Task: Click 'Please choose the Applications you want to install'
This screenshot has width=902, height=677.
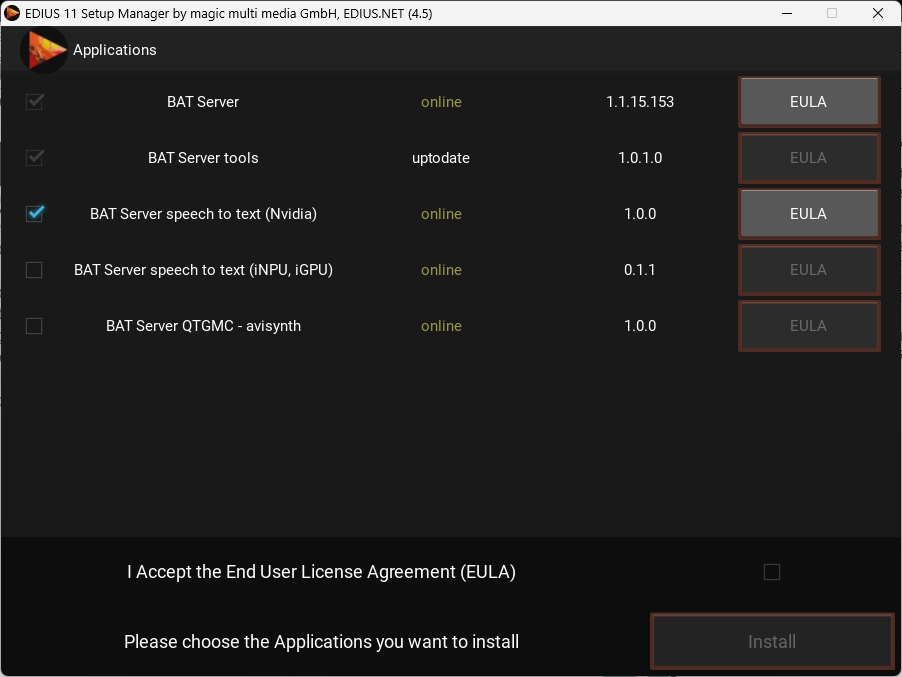Action: [322, 641]
